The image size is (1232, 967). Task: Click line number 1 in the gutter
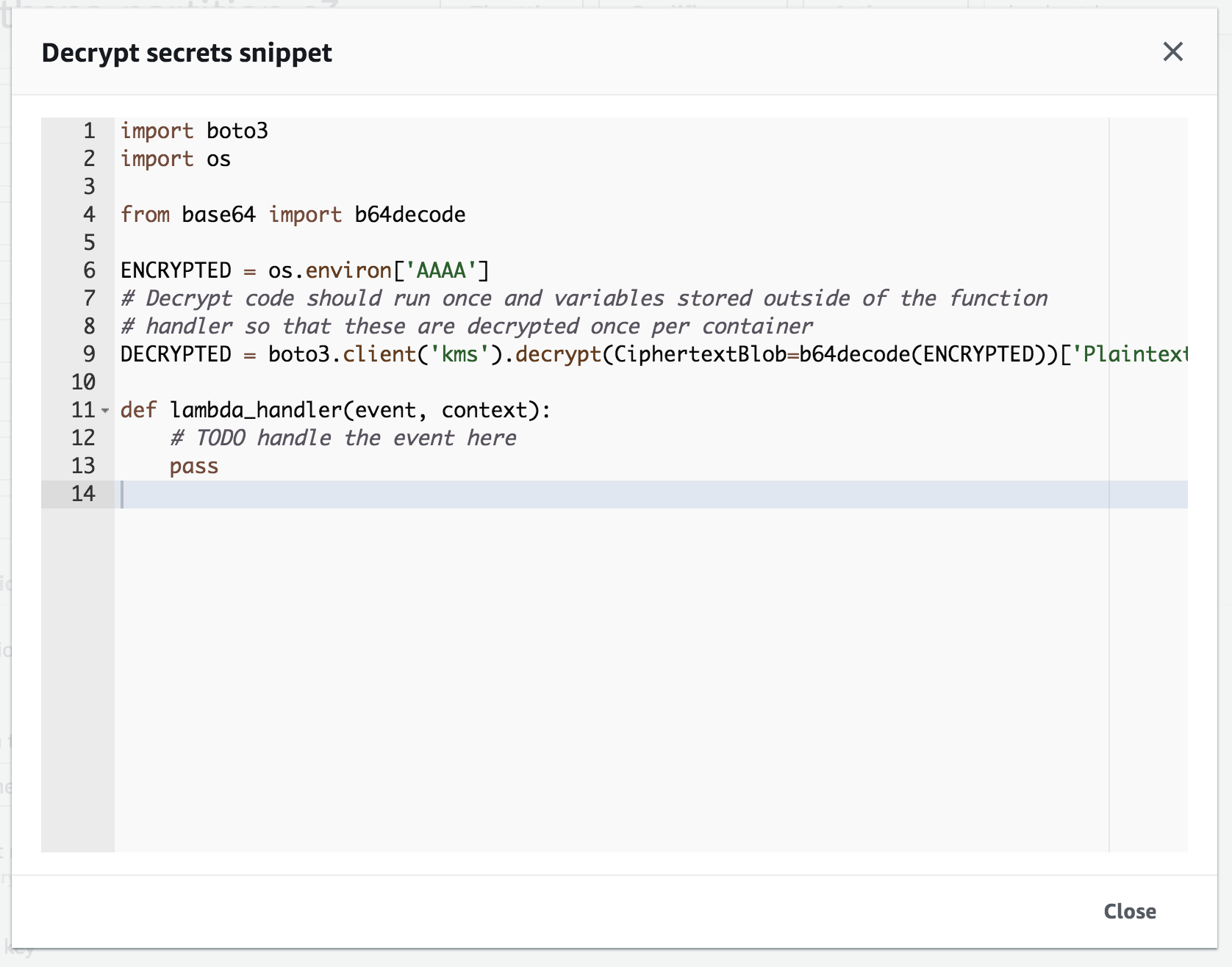tap(89, 131)
